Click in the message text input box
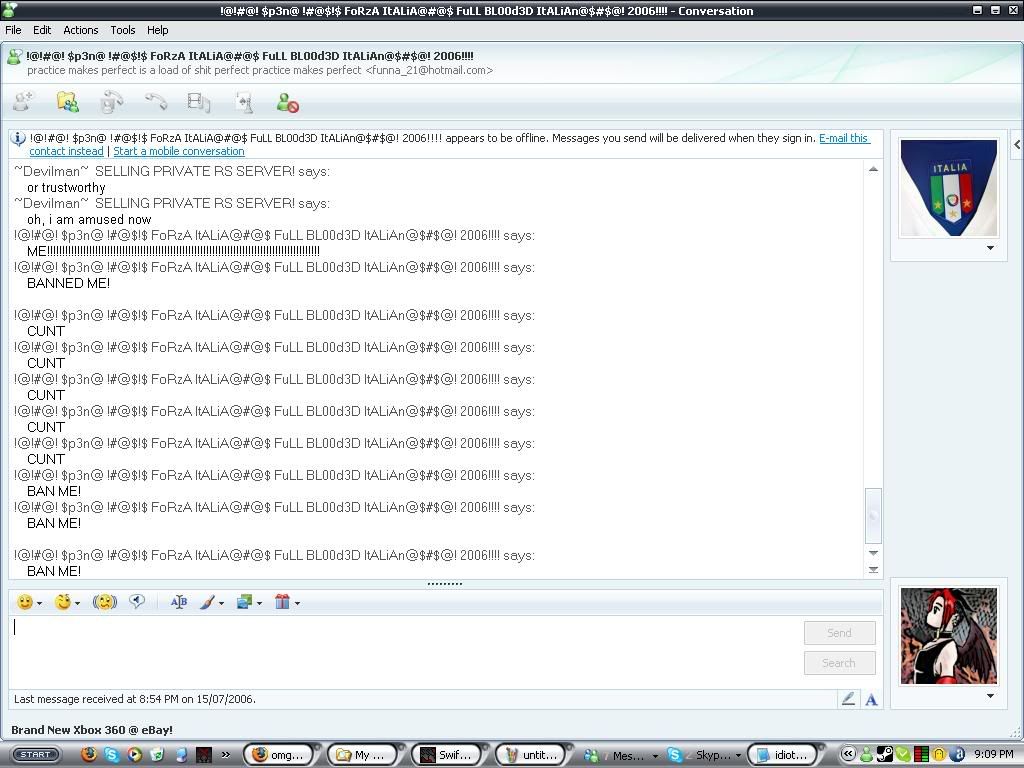The width and height of the screenshot is (1024, 768). coord(400,650)
